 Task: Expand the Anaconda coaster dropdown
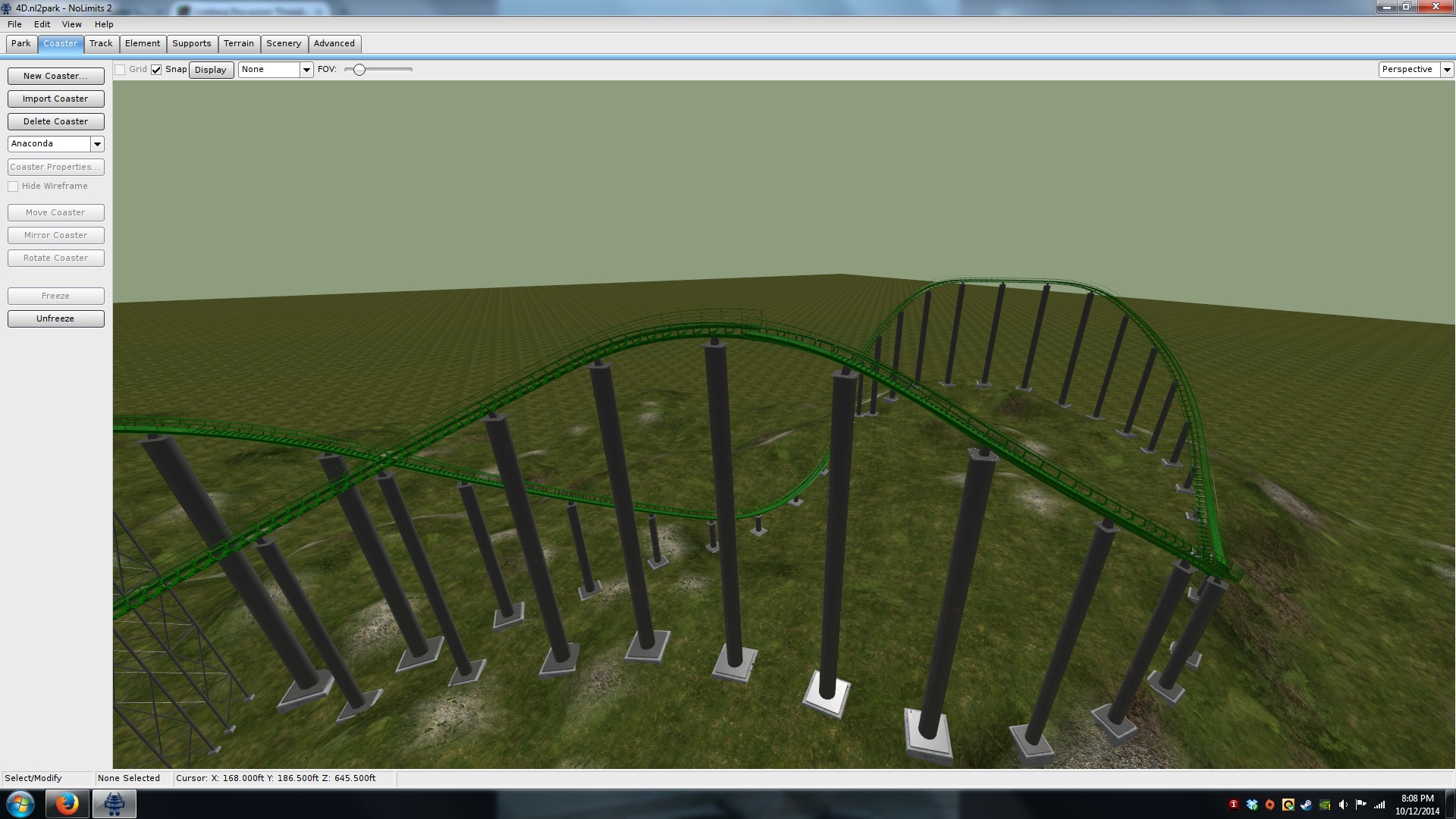click(97, 144)
